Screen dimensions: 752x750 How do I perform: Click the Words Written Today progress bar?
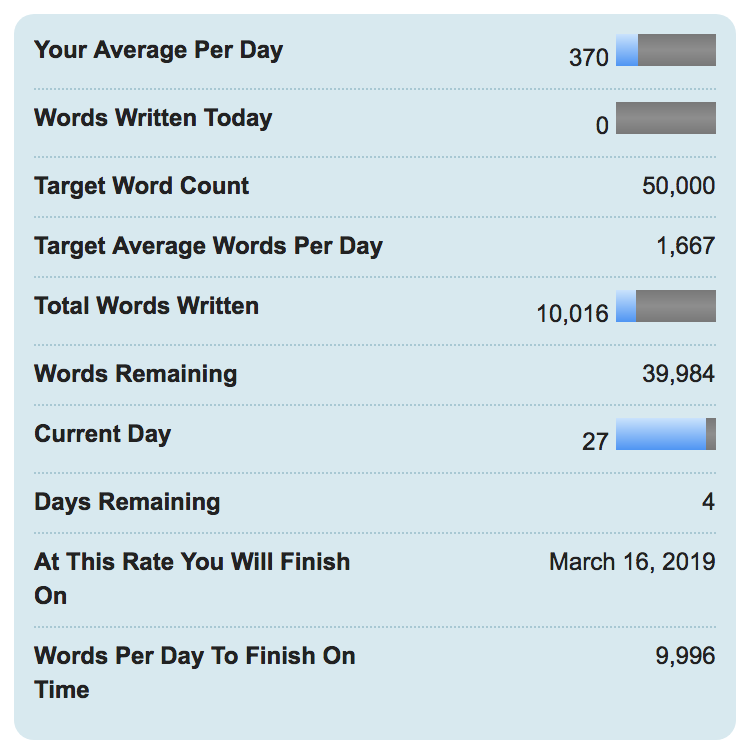pos(666,118)
